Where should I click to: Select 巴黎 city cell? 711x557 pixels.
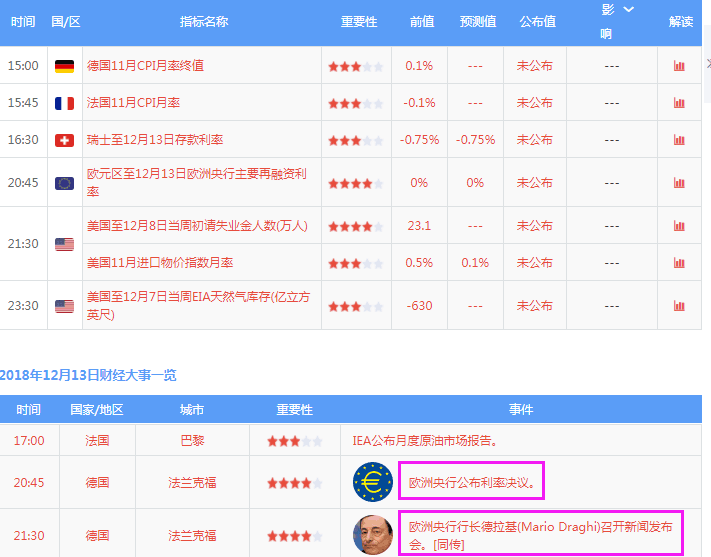[x=192, y=440]
